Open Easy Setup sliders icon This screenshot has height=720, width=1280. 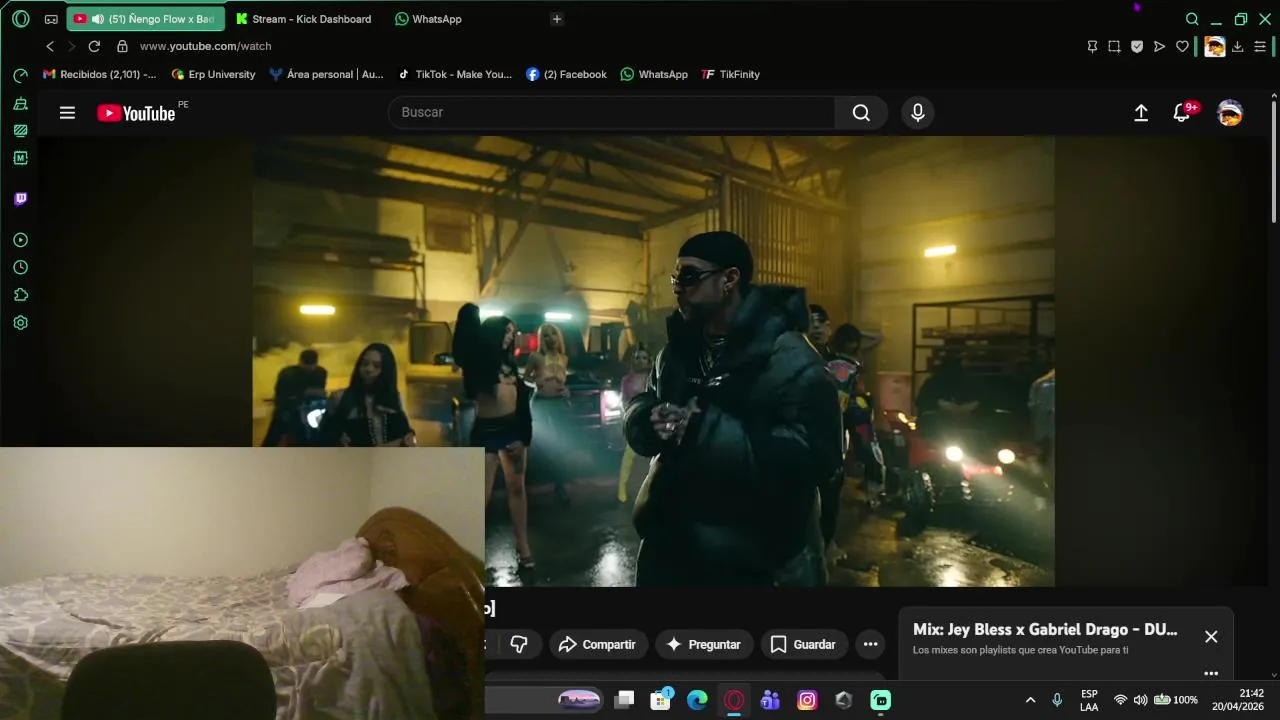point(1260,46)
